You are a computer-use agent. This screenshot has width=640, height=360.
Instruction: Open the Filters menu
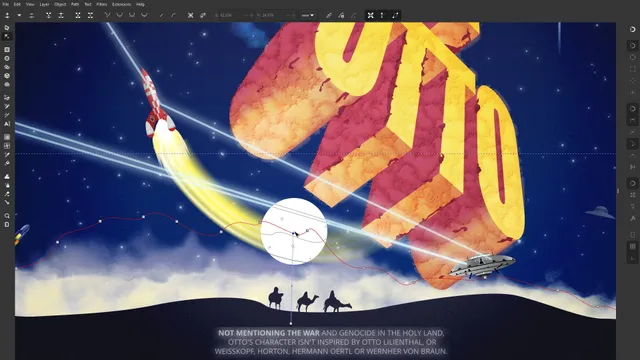point(102,4)
